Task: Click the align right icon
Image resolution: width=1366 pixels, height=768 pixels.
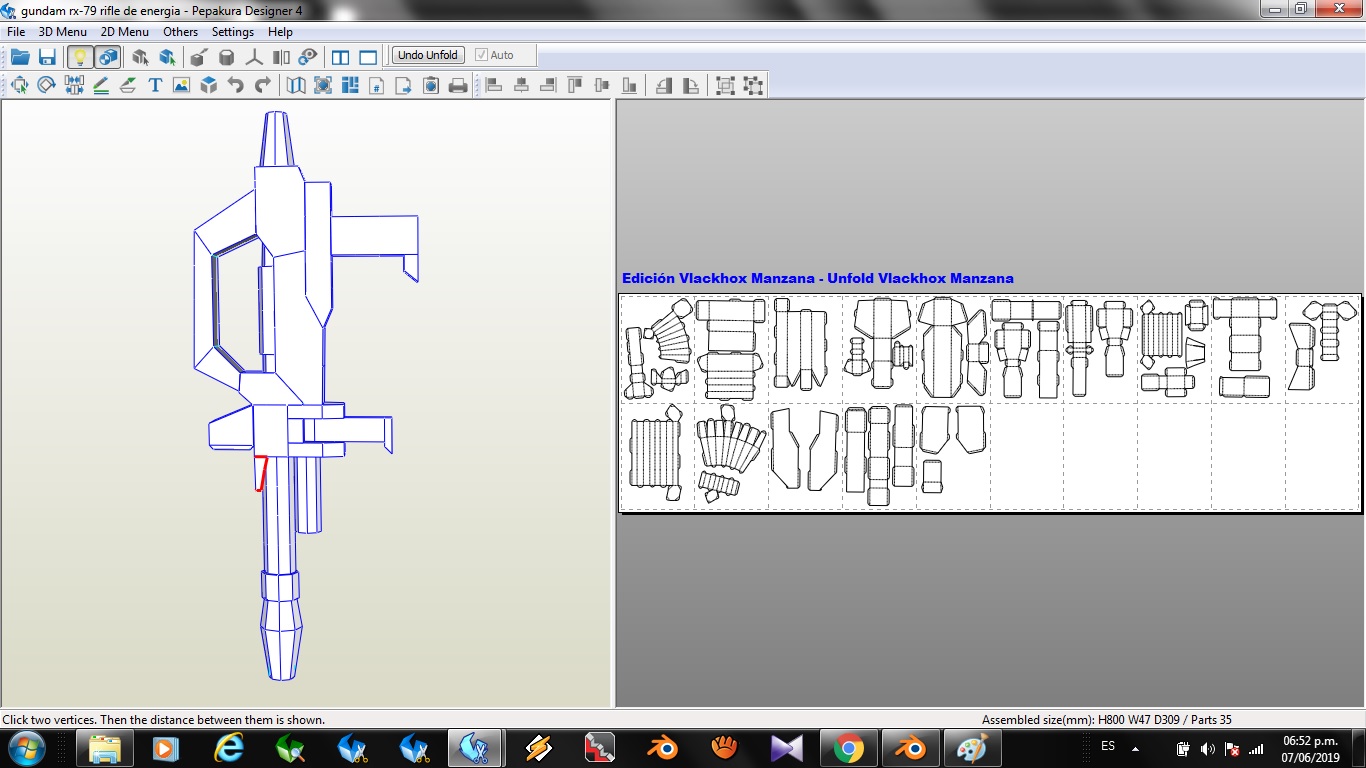Action: click(548, 85)
